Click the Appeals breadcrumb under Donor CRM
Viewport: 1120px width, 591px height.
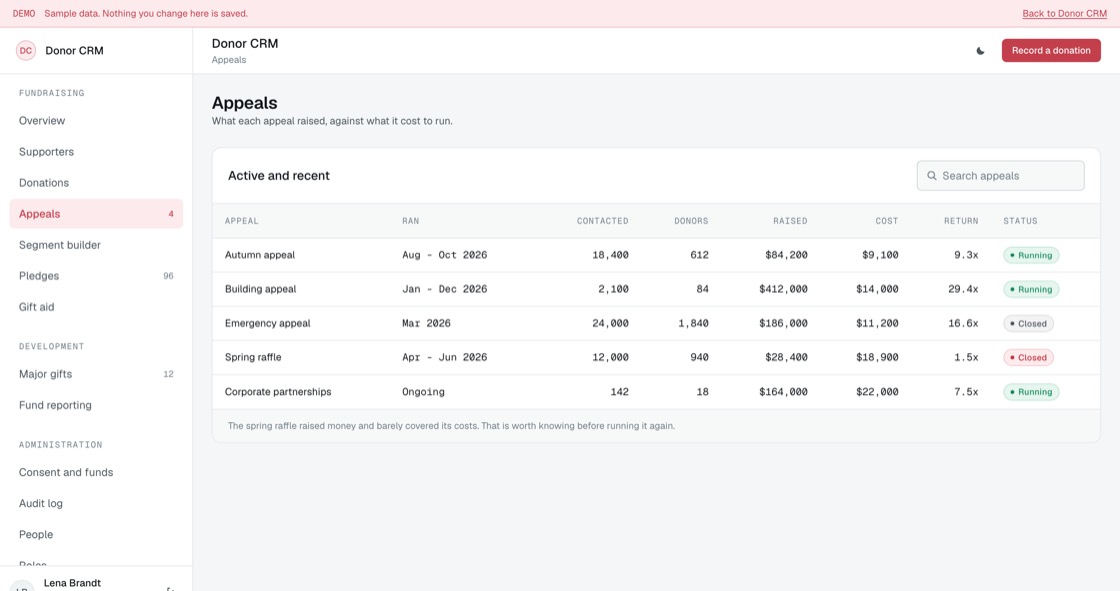pyautogui.click(x=229, y=60)
